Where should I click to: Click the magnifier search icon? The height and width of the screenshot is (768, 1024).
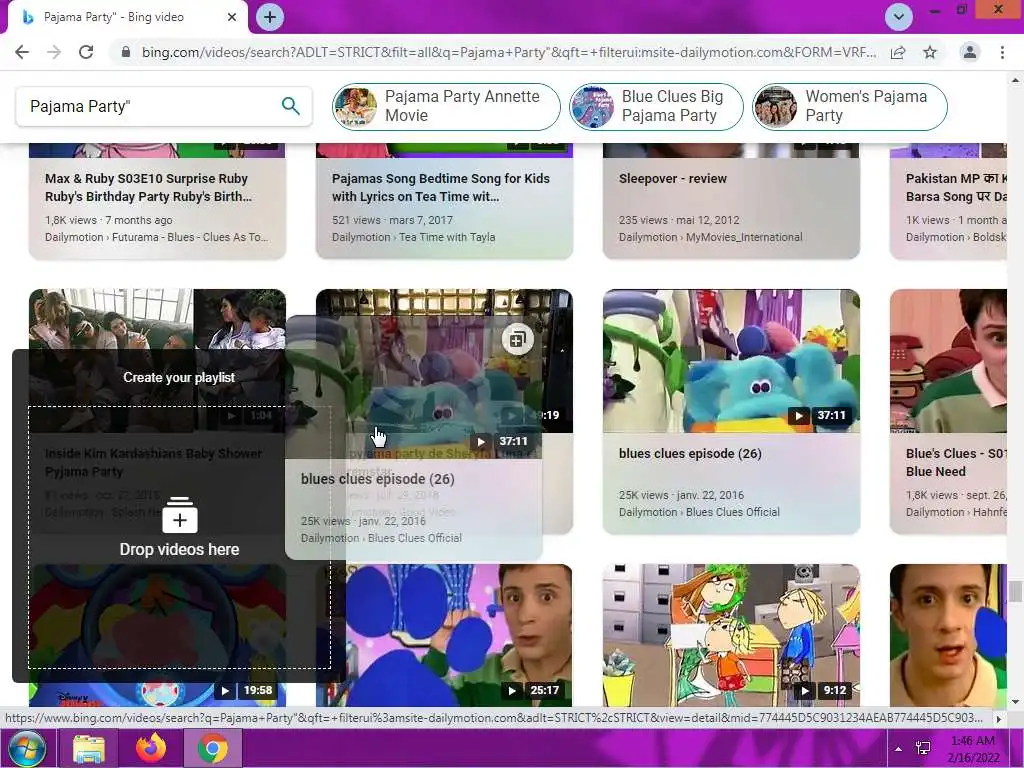pos(291,106)
